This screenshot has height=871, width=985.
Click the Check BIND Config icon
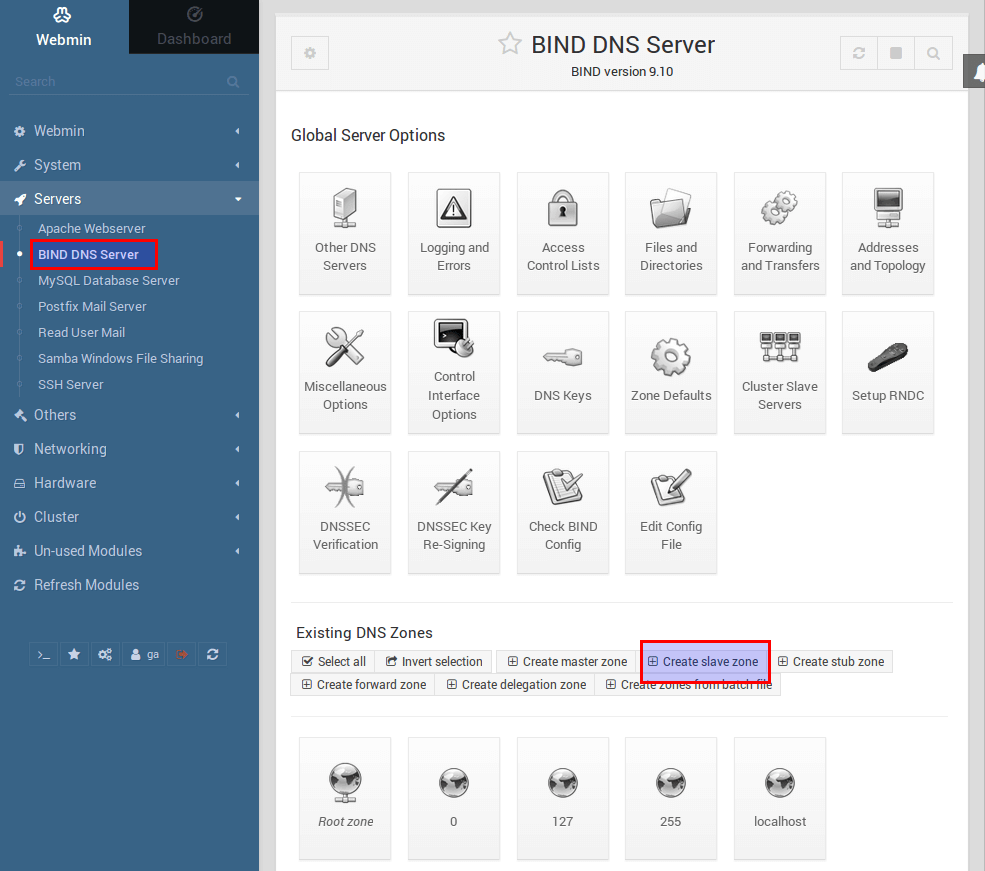coord(562,487)
